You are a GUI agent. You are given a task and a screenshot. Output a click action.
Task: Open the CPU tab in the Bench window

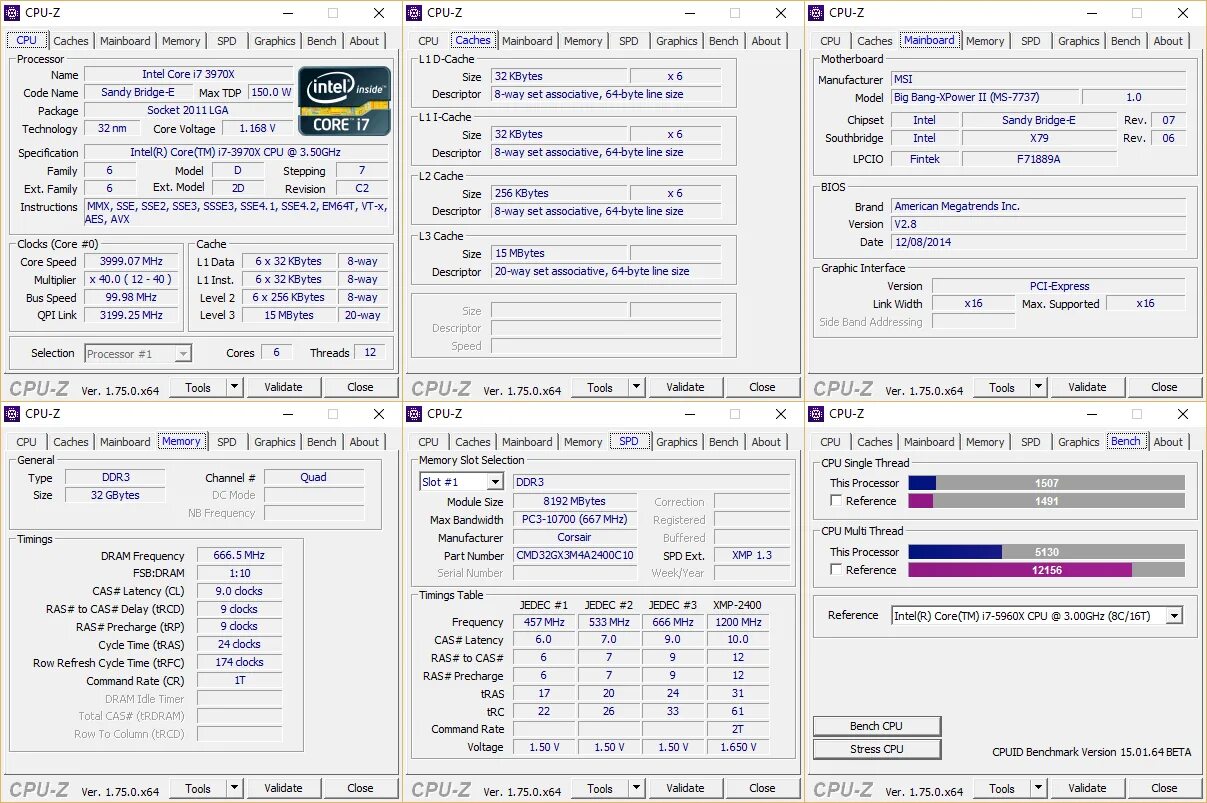click(x=830, y=442)
